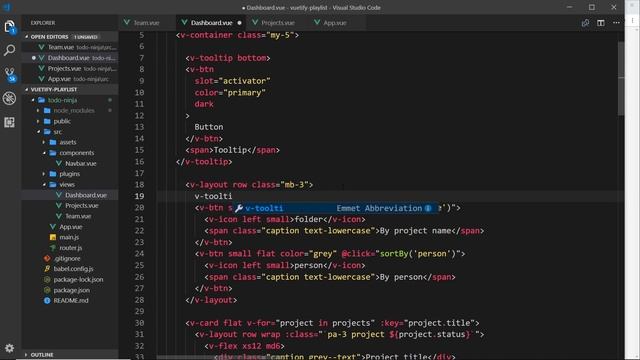640x360 pixels.
Task: Select App.vue in Open Editors list
Action: tap(70, 79)
